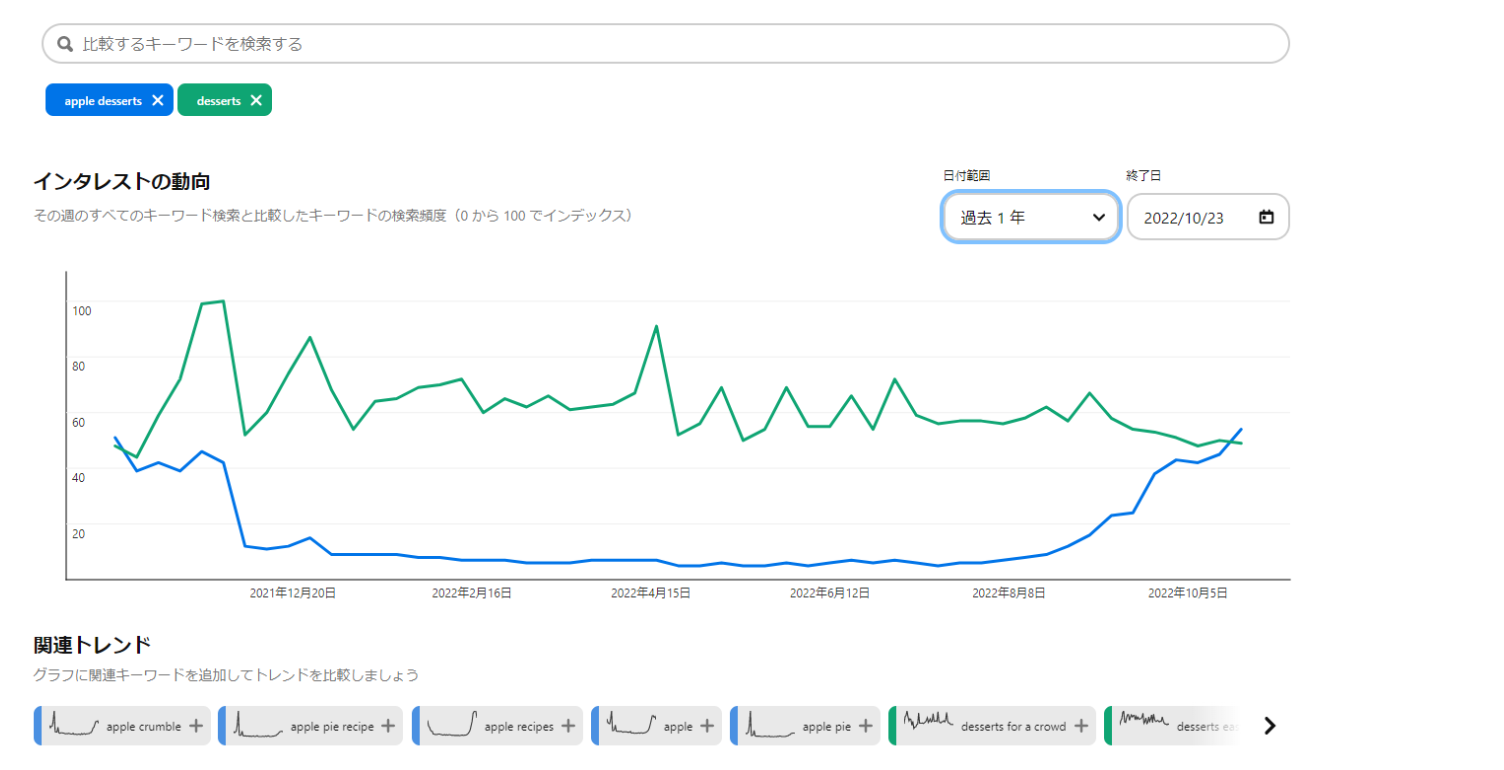Select the apple desserts blue tag
The image size is (1504, 770).
pos(102,101)
